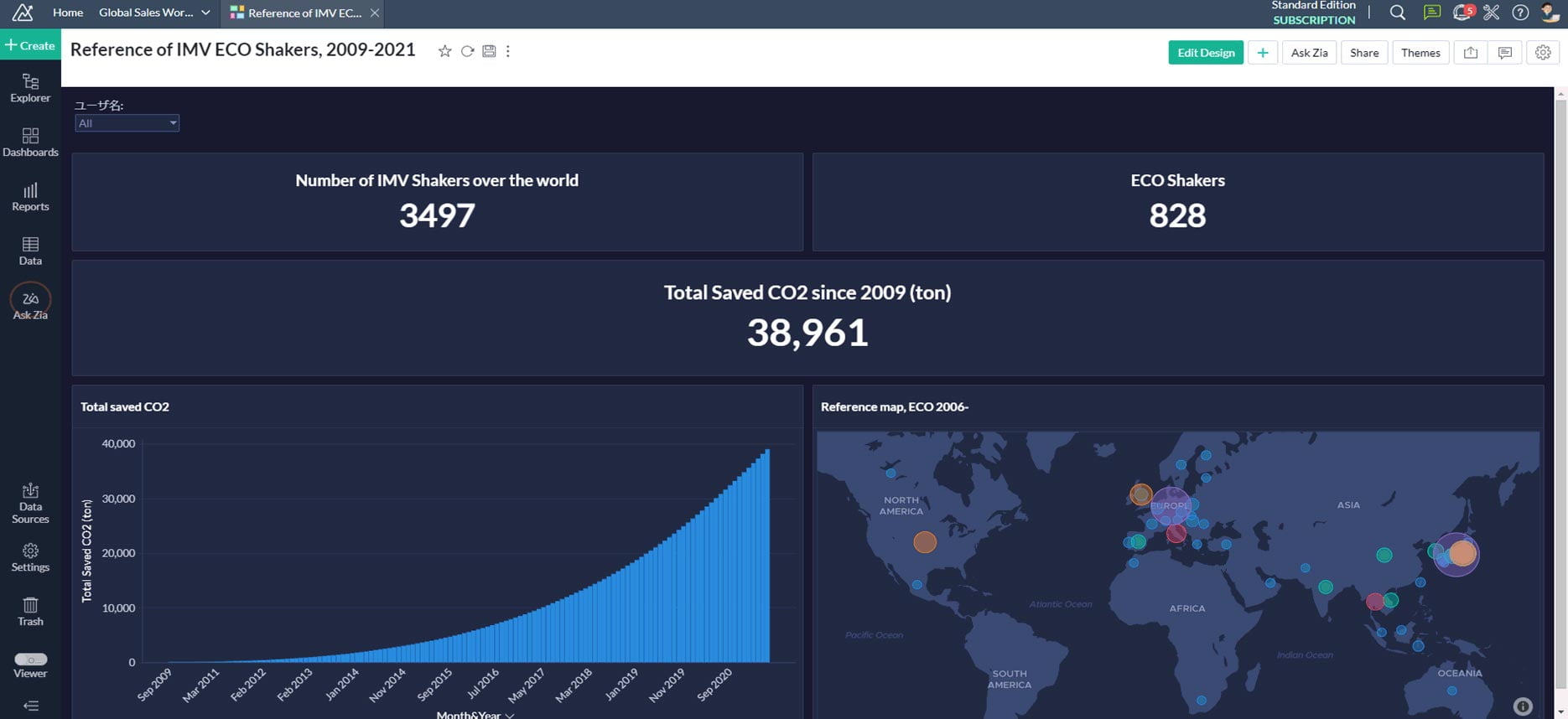
Task: Click the Create button
Action: tap(30, 45)
